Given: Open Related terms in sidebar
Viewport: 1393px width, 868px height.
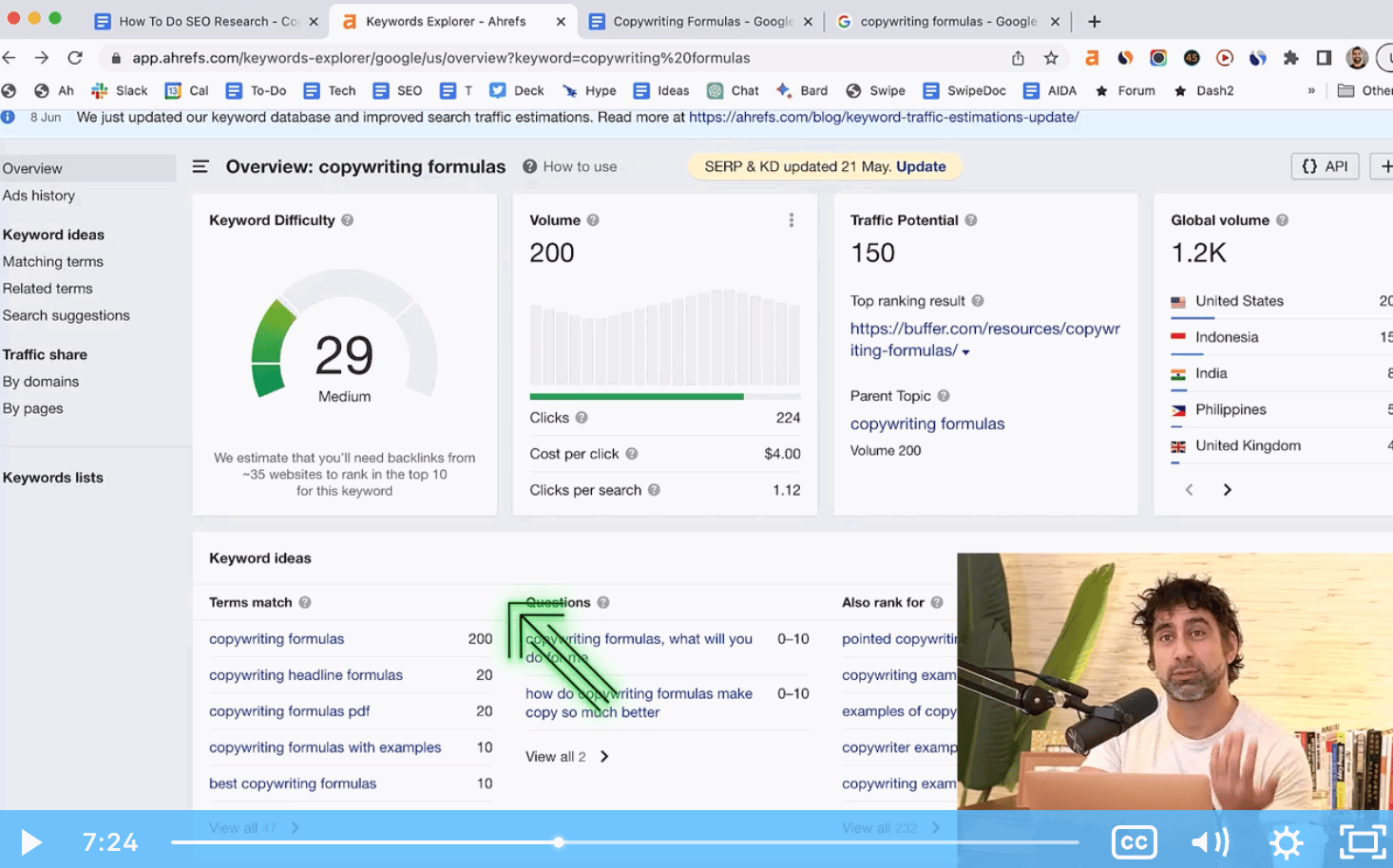Looking at the screenshot, I should click(x=48, y=289).
